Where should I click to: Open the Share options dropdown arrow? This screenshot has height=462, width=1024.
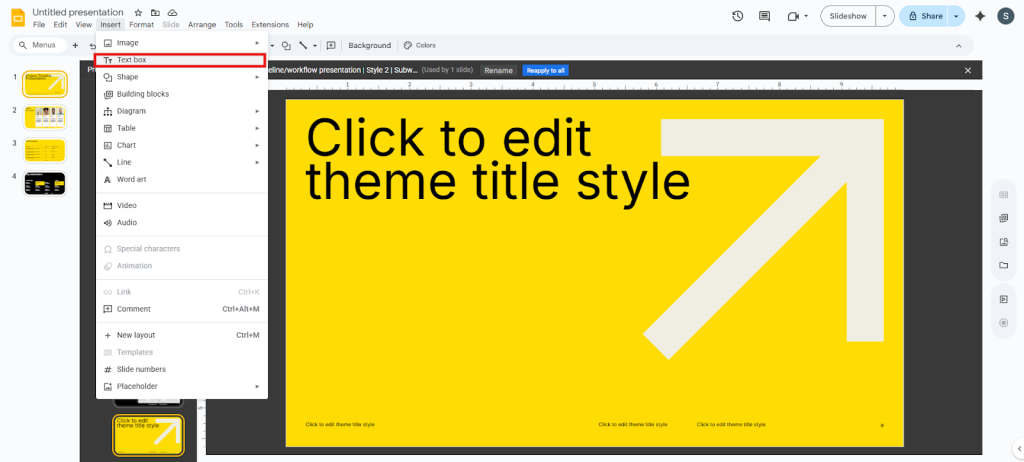click(x=956, y=16)
